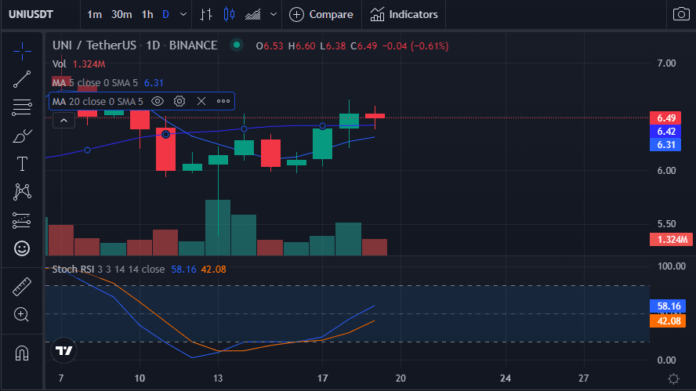Switch to candlestick chart style
Image resolution: width=696 pixels, height=391 pixels.
point(229,14)
